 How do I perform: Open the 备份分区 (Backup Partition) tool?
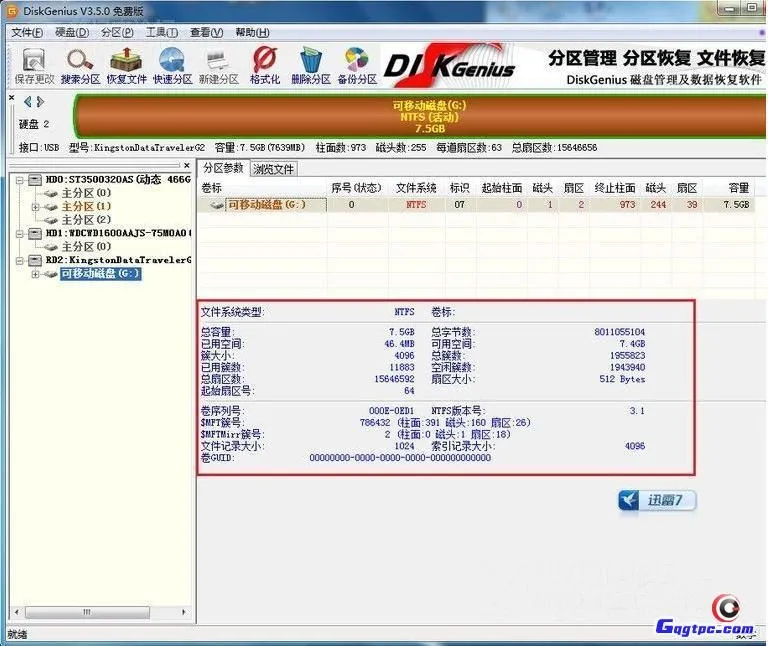[x=356, y=64]
